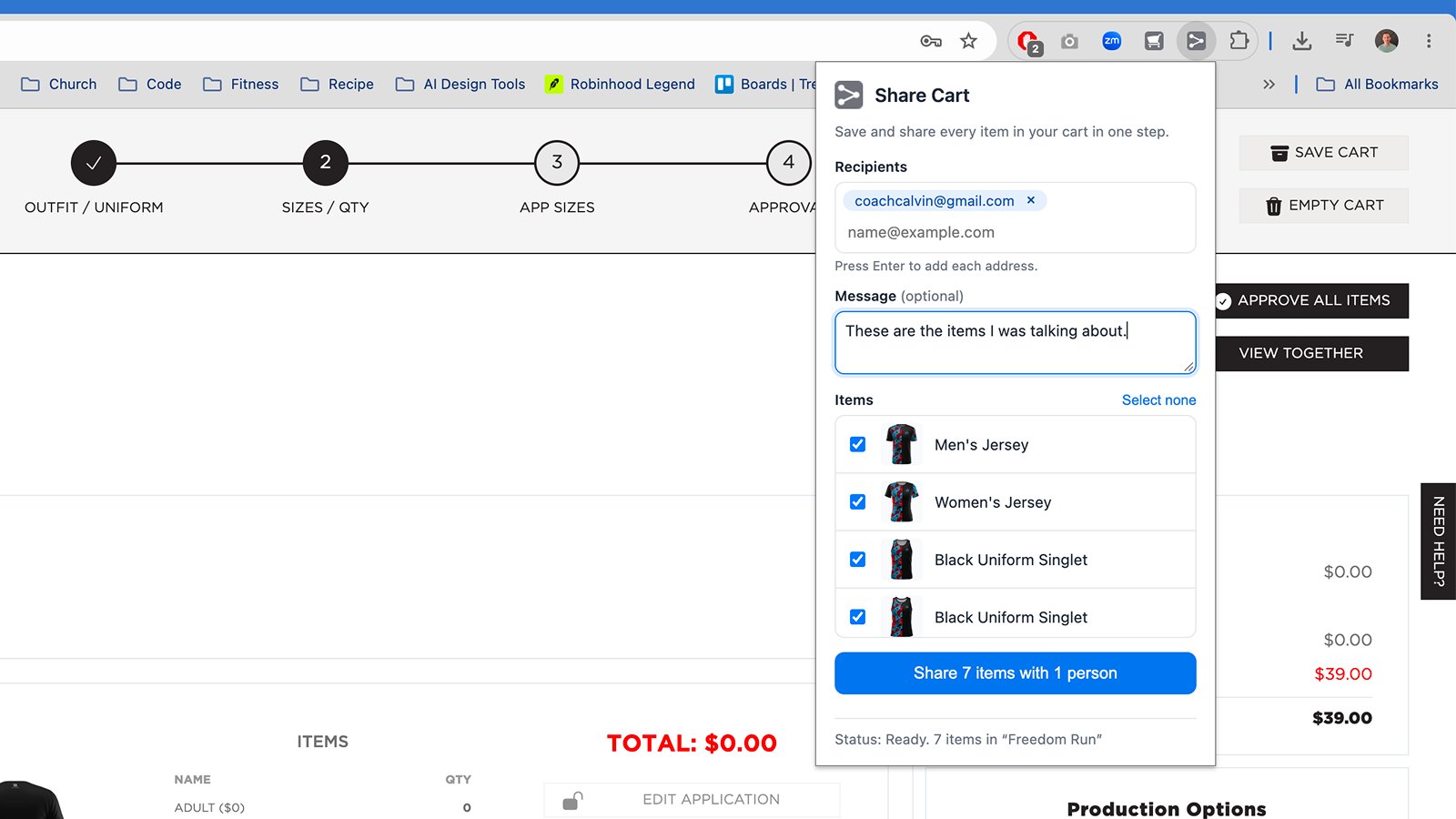Open the Boards Trello bookmark
The height and width of the screenshot is (819, 1456).
pyautogui.click(x=765, y=84)
